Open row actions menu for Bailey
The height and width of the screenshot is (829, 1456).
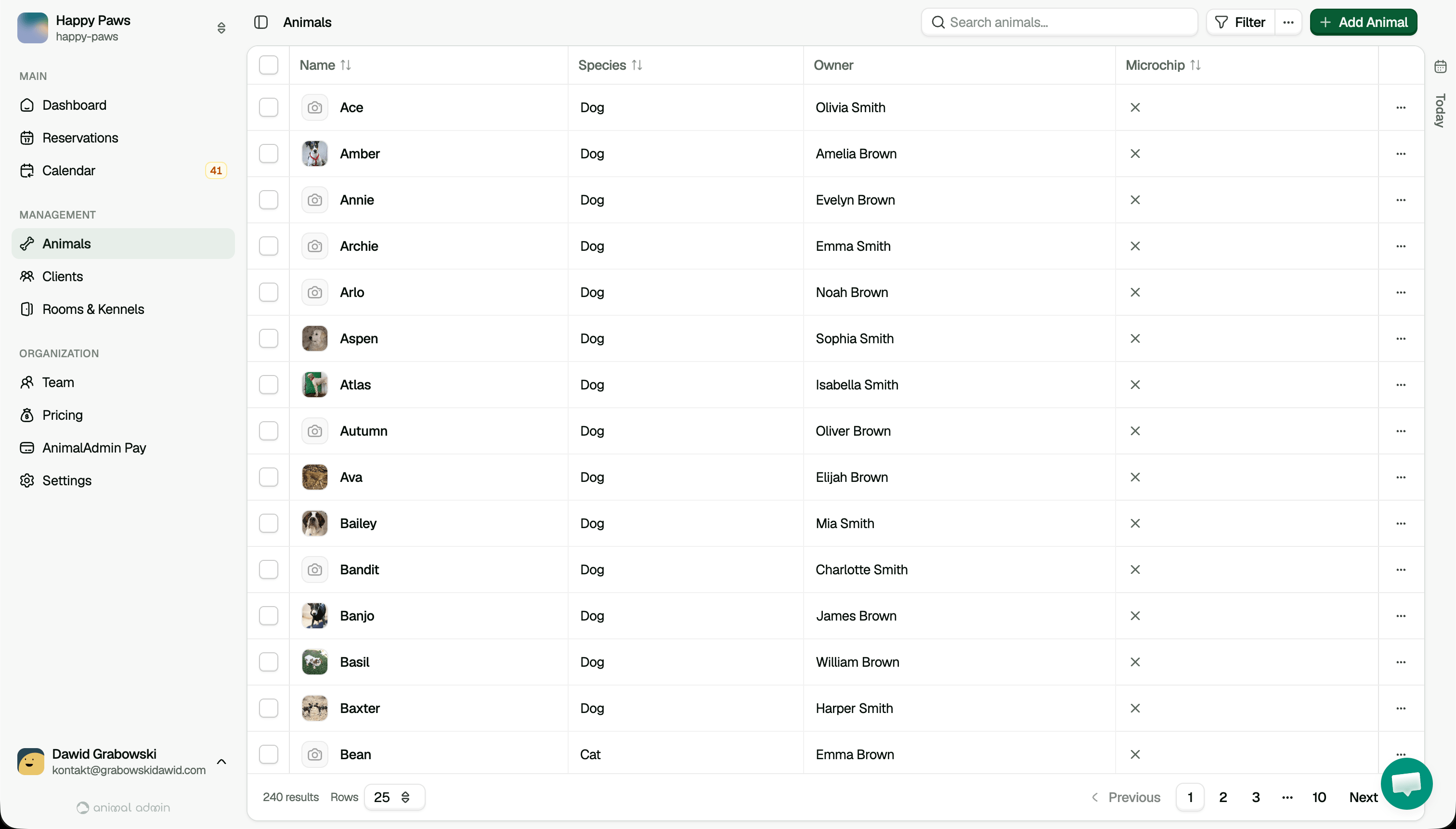1401,523
